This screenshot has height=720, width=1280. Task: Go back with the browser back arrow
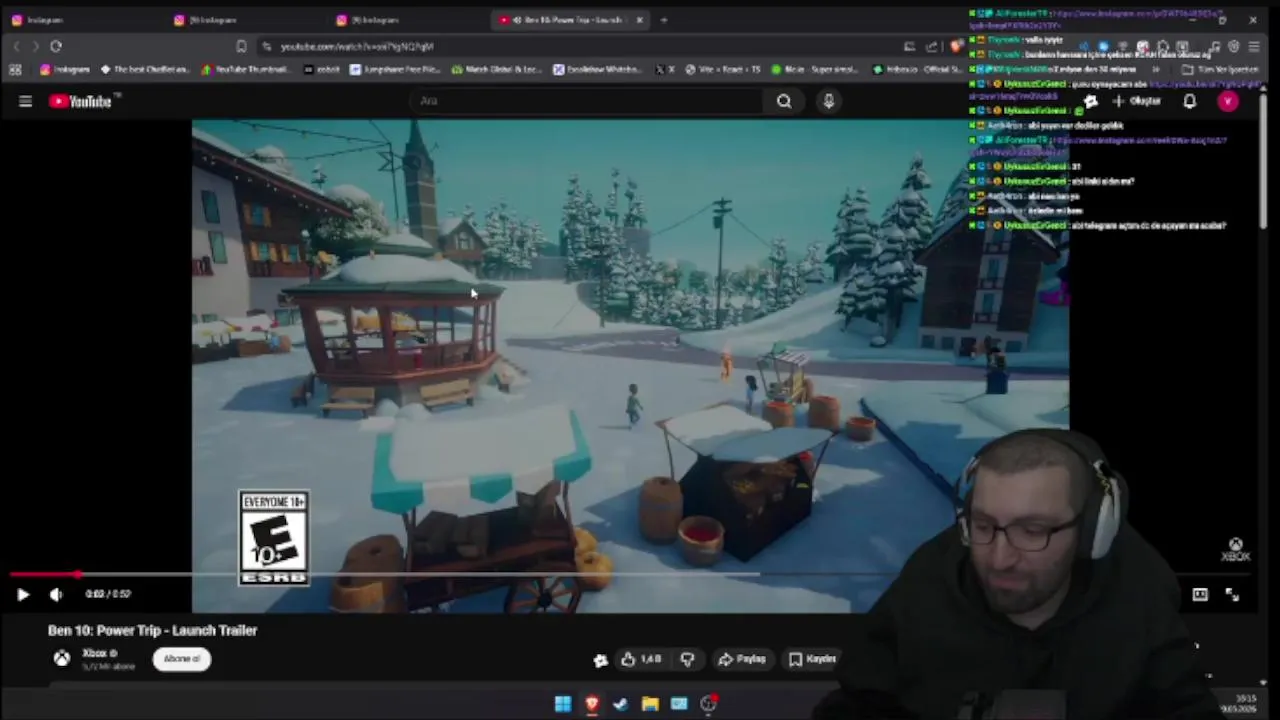tap(16, 46)
